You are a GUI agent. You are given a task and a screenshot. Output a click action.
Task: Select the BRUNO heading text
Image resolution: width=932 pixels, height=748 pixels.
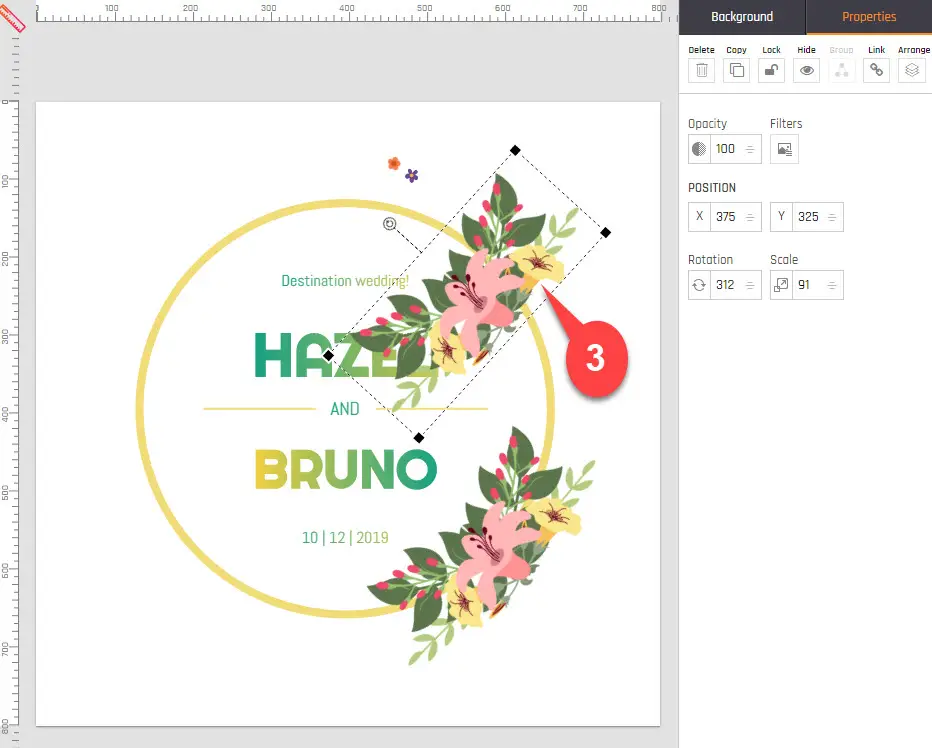click(x=346, y=470)
